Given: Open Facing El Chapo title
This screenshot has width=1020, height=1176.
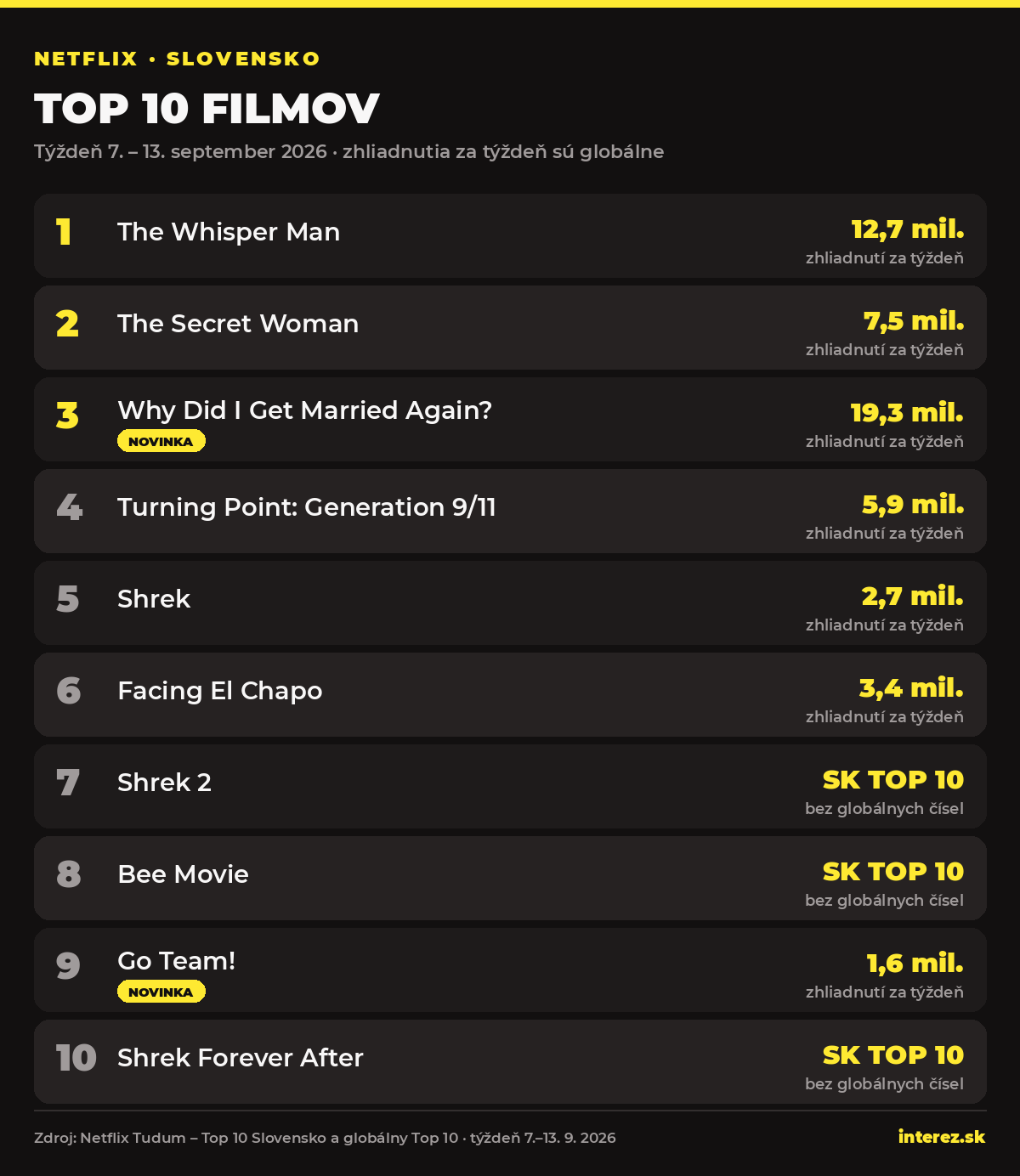Looking at the screenshot, I should coord(220,691).
